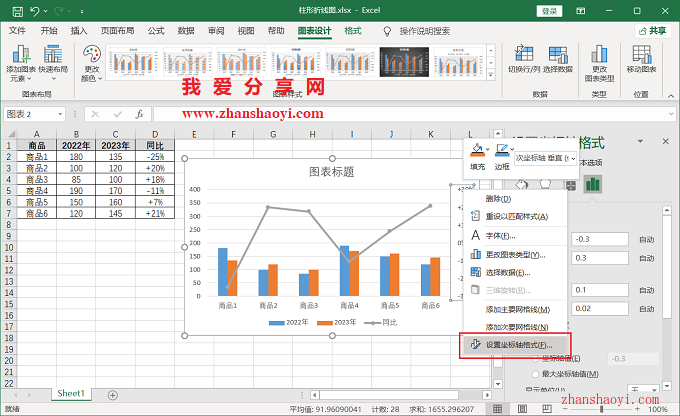Select 坐标轴值(E) radio button
Viewport: 680px width, 416px height.
pyautogui.click(x=536, y=358)
